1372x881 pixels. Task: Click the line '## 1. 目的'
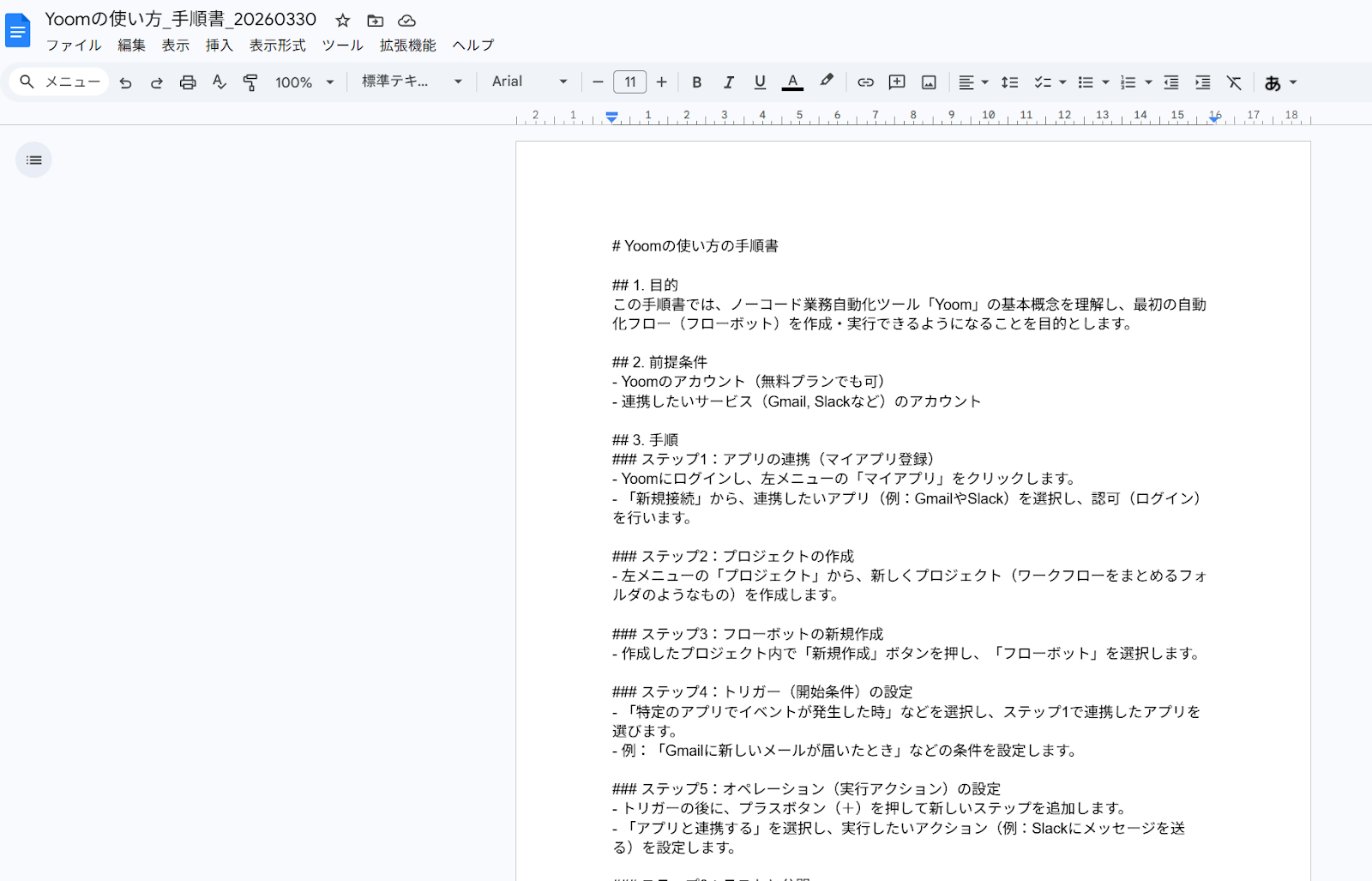click(645, 285)
